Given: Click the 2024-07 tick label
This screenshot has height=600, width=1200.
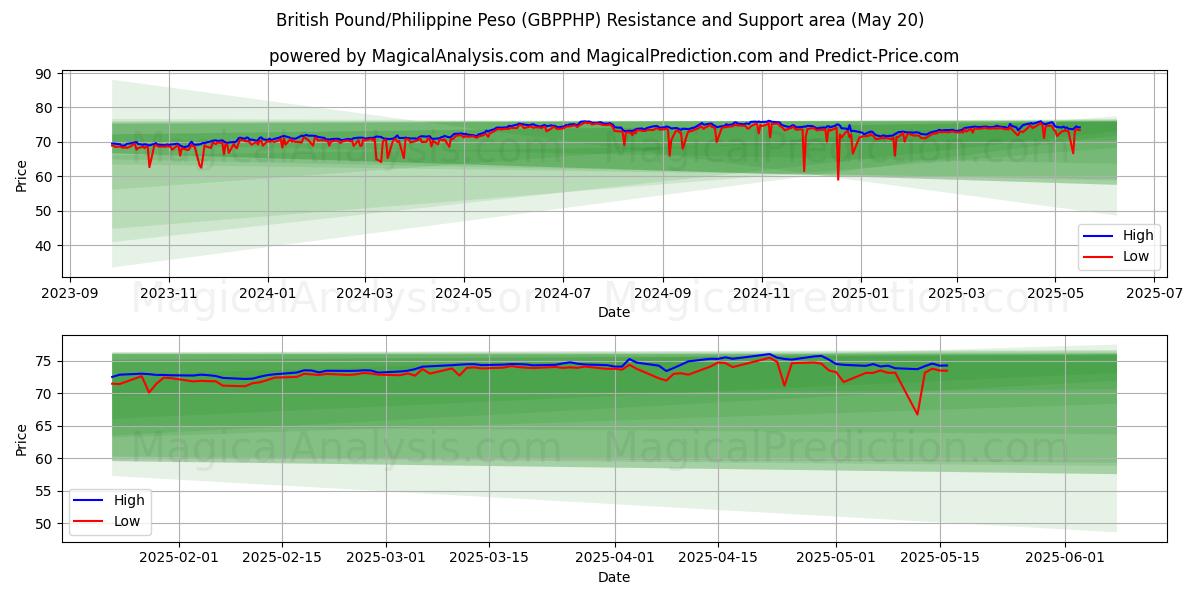Looking at the screenshot, I should click(x=562, y=293).
